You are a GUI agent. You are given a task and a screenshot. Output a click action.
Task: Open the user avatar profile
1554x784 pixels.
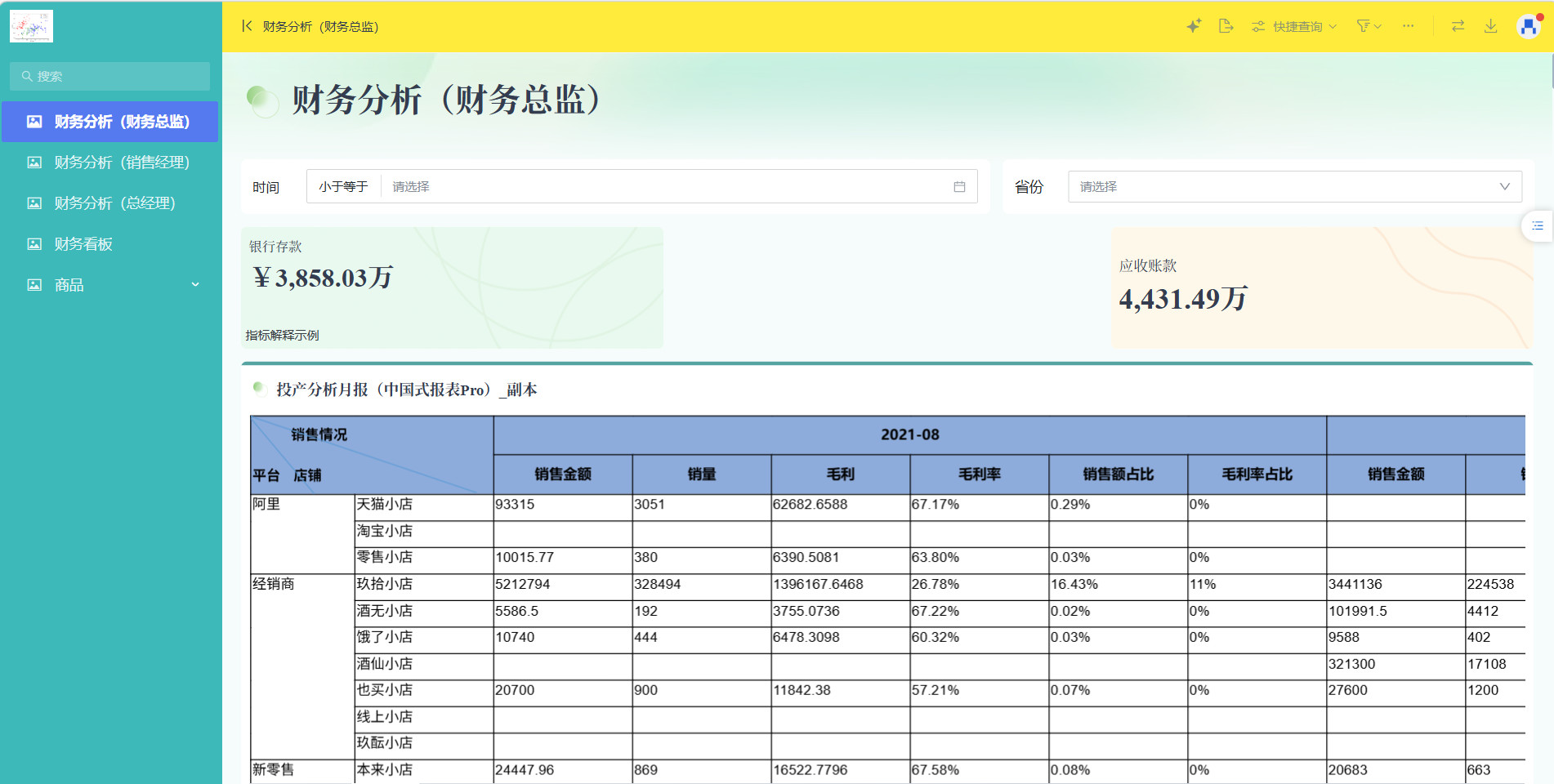click(x=1528, y=26)
